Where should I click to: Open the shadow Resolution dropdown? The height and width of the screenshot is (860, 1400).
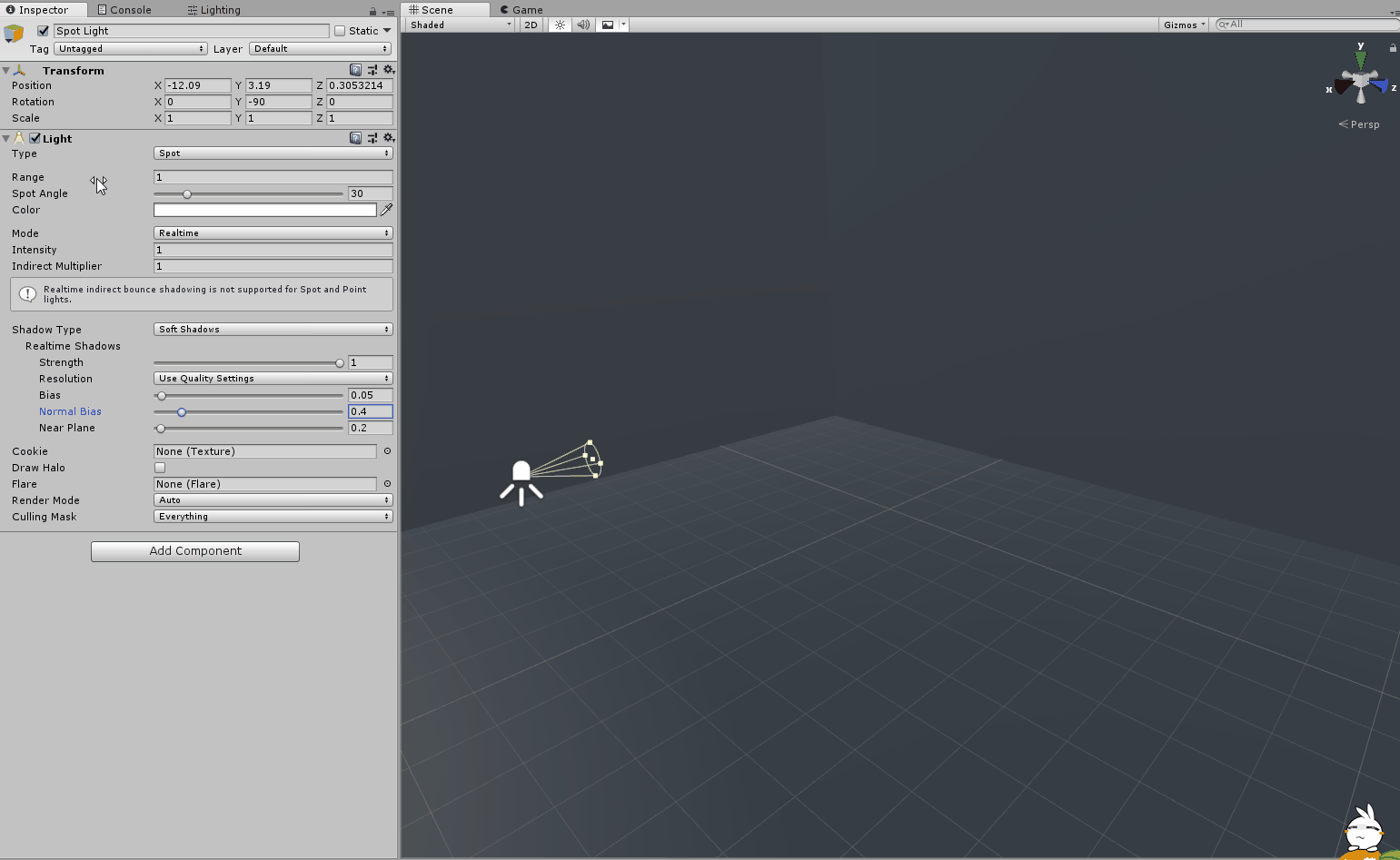[273, 379]
